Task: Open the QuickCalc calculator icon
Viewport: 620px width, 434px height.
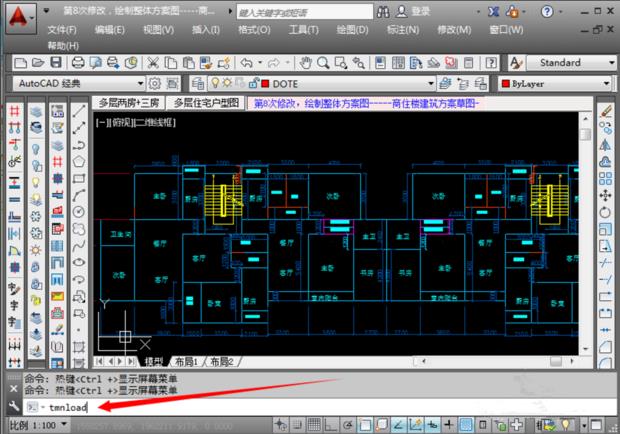Action: [x=469, y=62]
